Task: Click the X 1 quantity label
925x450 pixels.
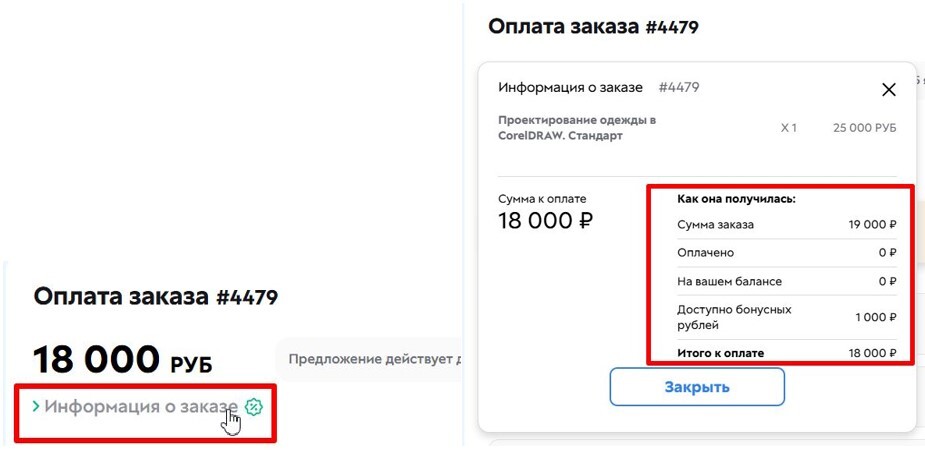Action: point(788,128)
